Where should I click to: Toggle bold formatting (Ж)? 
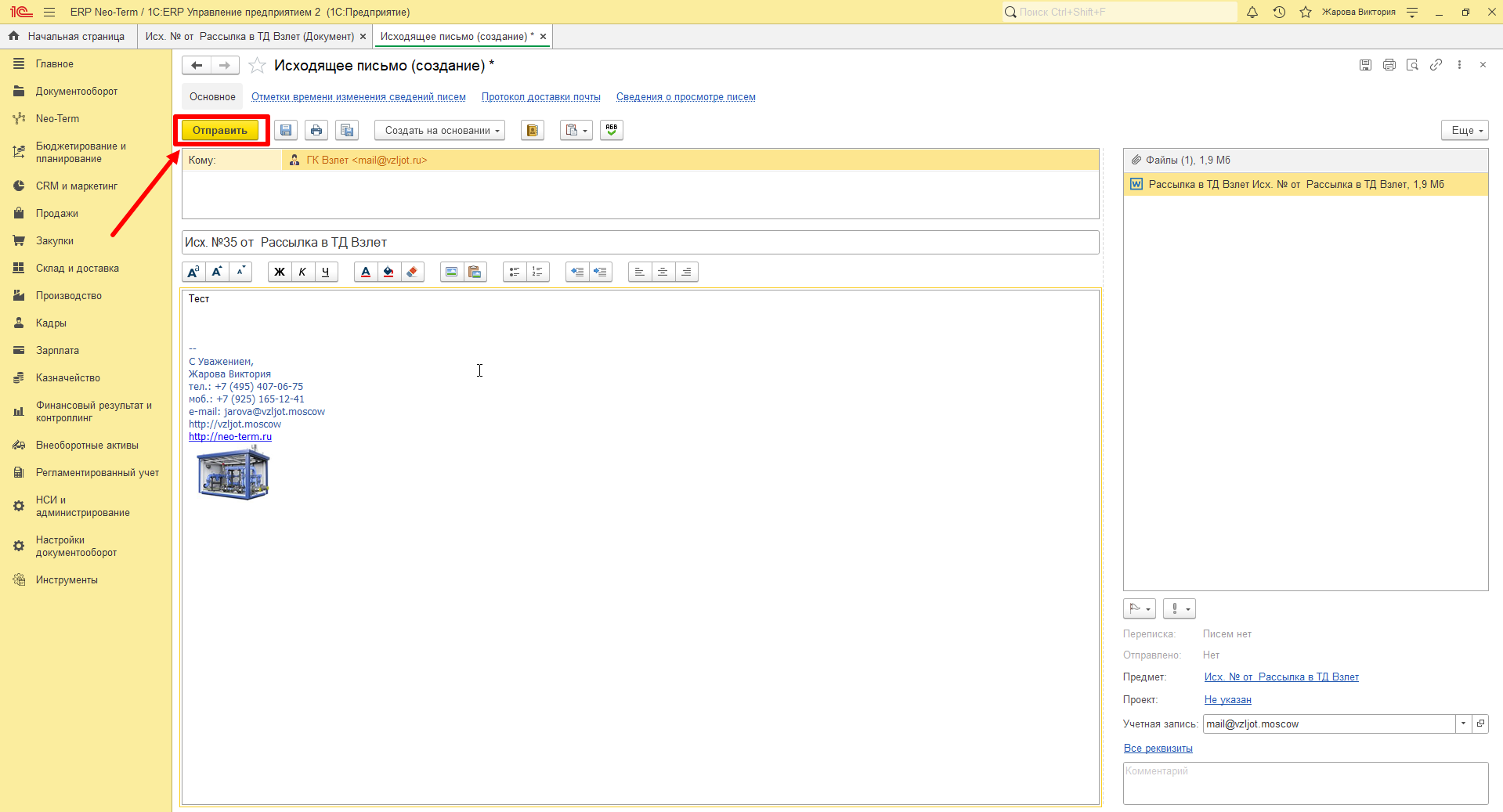coord(280,272)
